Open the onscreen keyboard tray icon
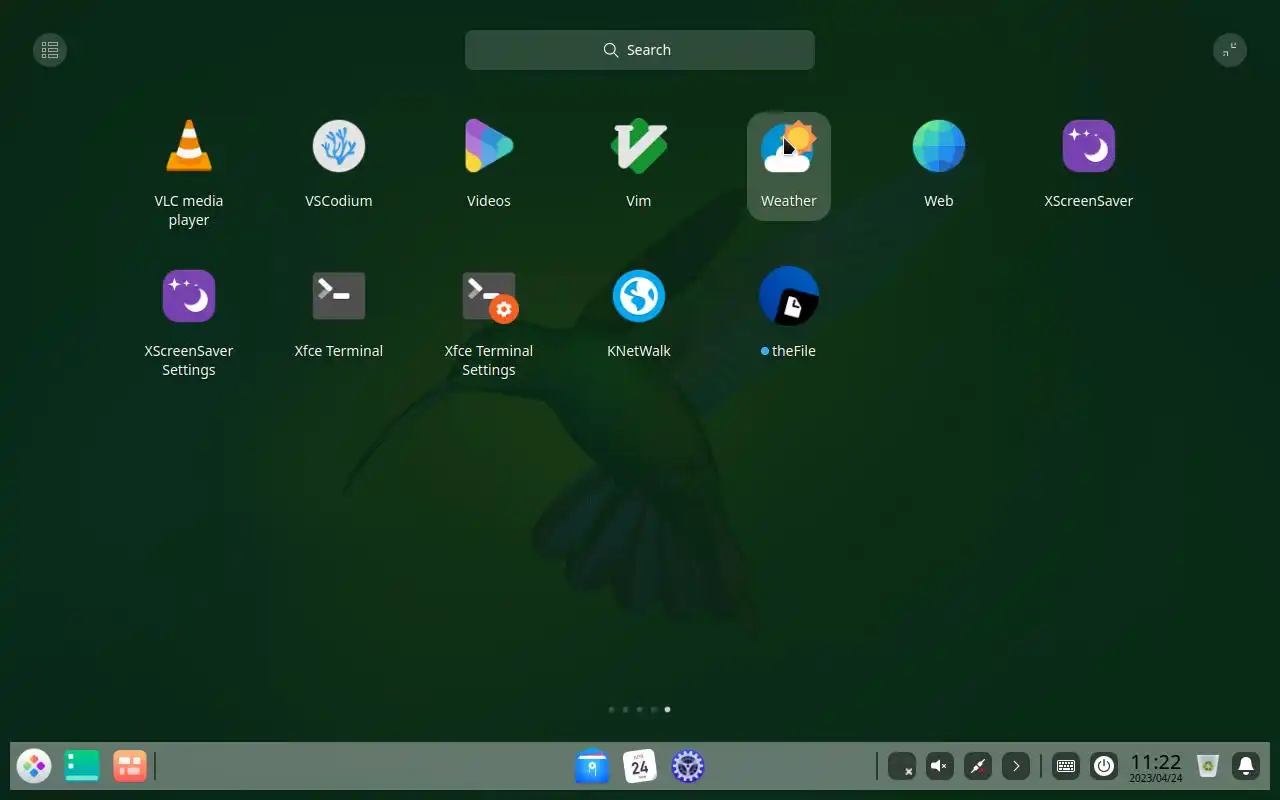Screen dimensions: 1280x800 [1066, 767]
